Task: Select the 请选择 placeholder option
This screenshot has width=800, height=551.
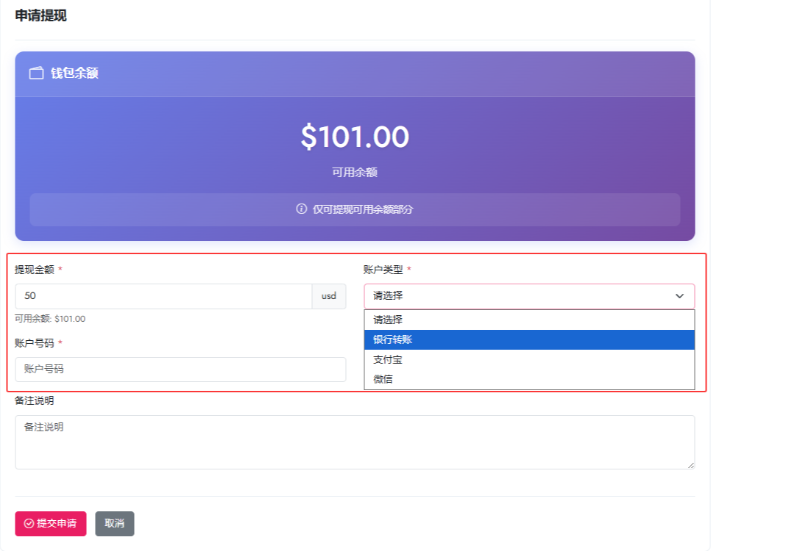Action: 529,320
